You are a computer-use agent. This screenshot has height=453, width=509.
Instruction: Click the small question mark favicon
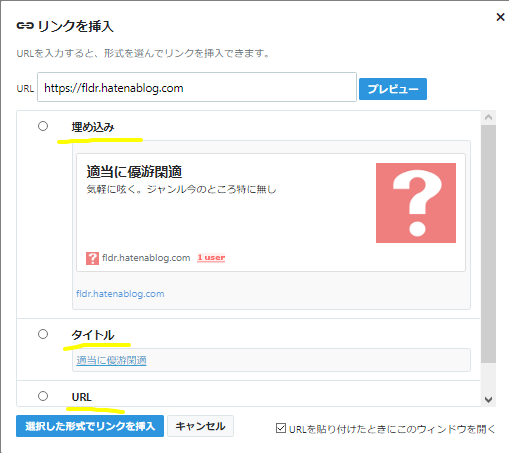pyautogui.click(x=92, y=258)
